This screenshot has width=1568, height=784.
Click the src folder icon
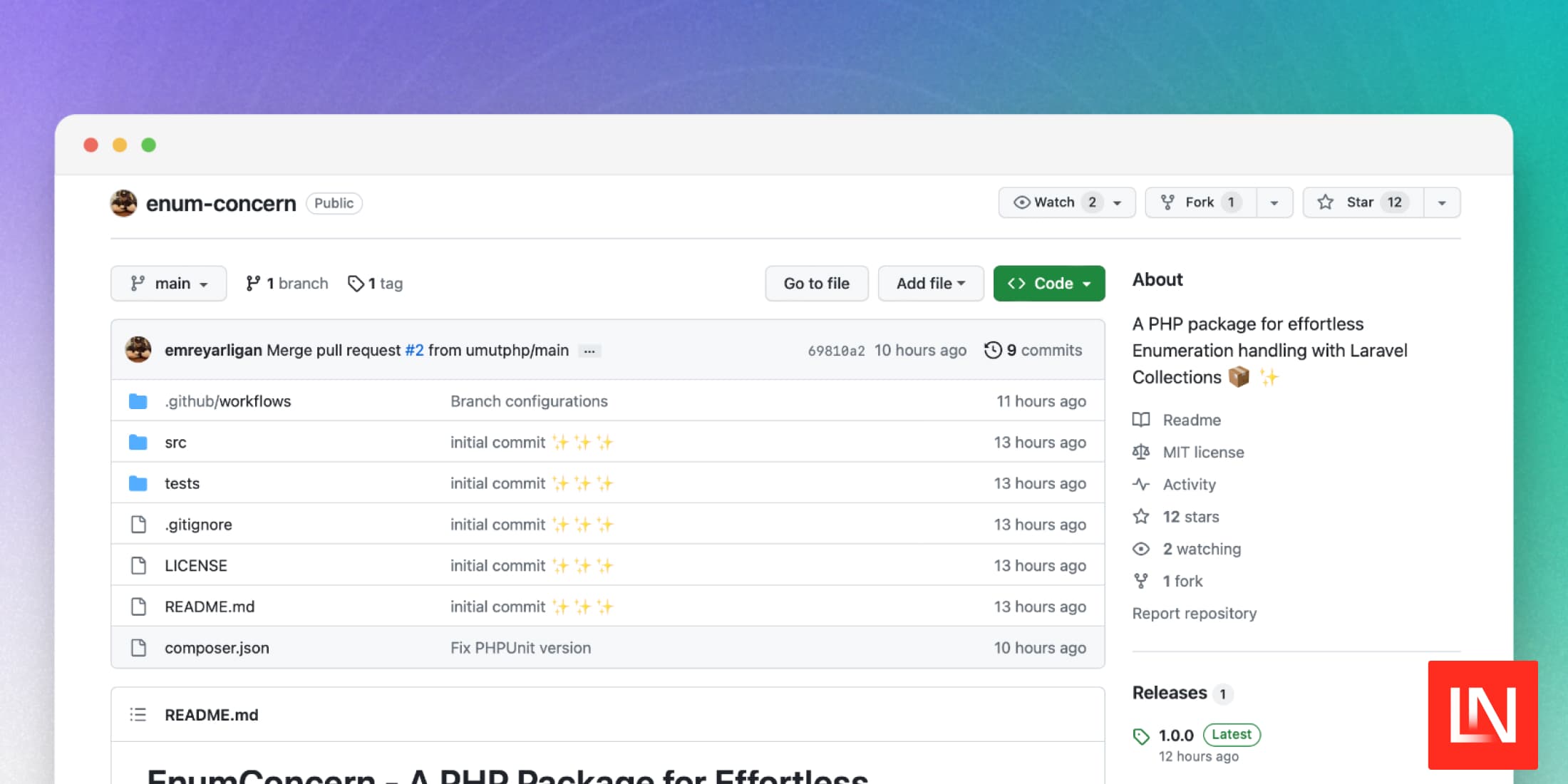tap(138, 443)
